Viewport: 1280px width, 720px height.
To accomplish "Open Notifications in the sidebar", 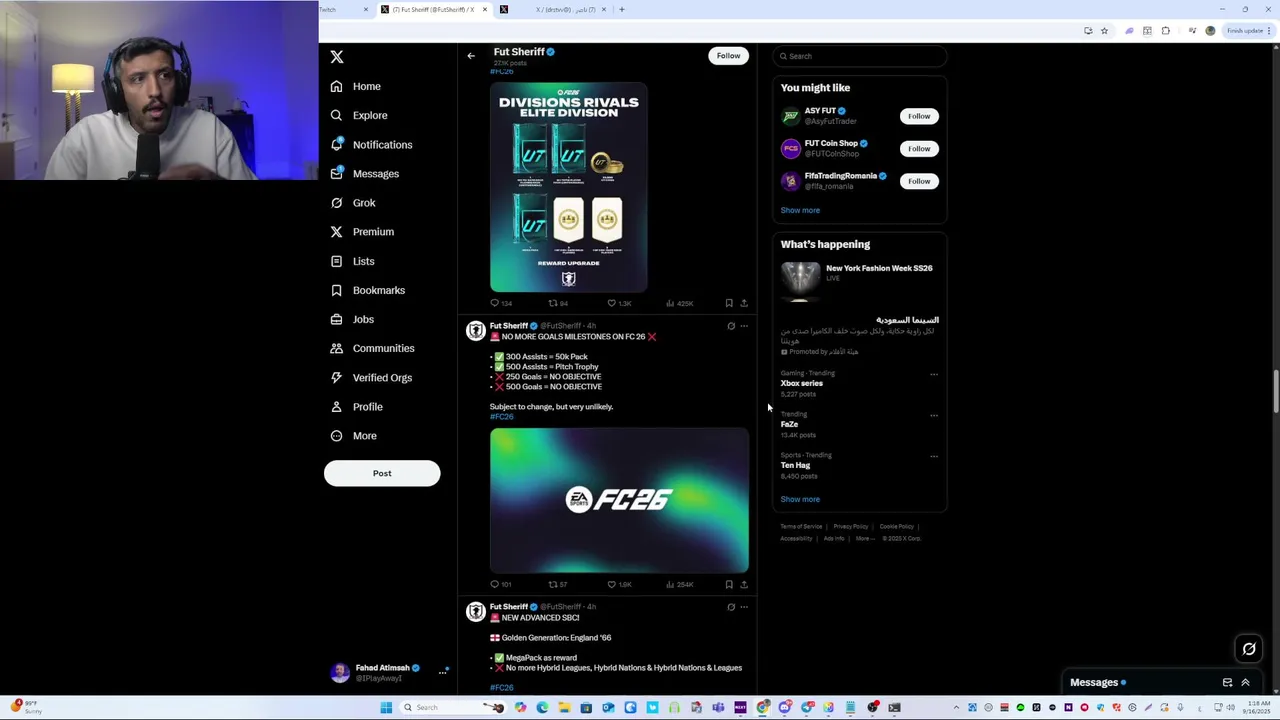I will [x=371, y=145].
